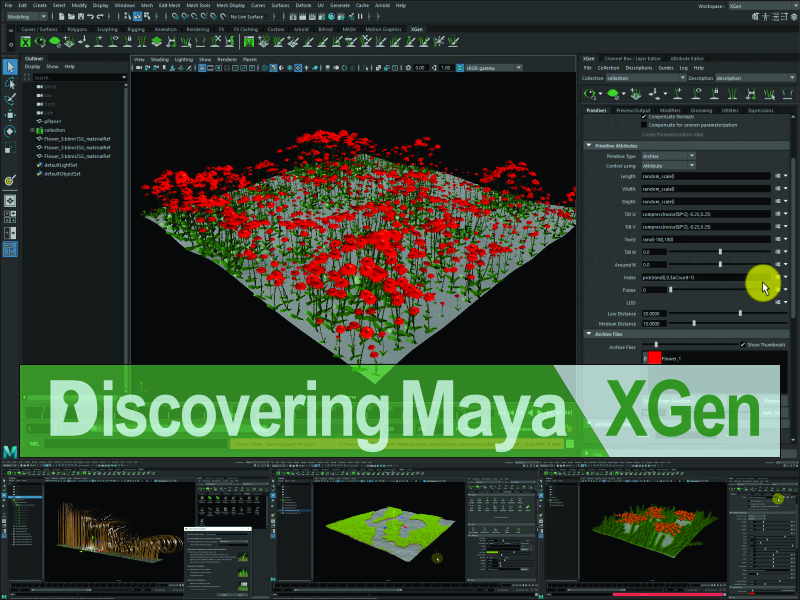Expand the collection node in Outliner
The height and width of the screenshot is (600, 800).
pos(33,130)
